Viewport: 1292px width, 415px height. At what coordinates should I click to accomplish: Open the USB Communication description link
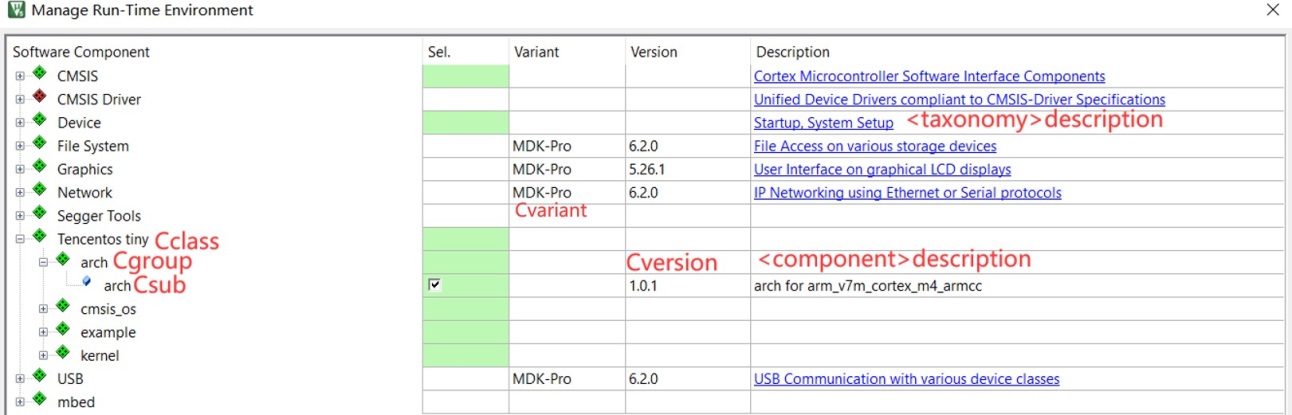(906, 379)
